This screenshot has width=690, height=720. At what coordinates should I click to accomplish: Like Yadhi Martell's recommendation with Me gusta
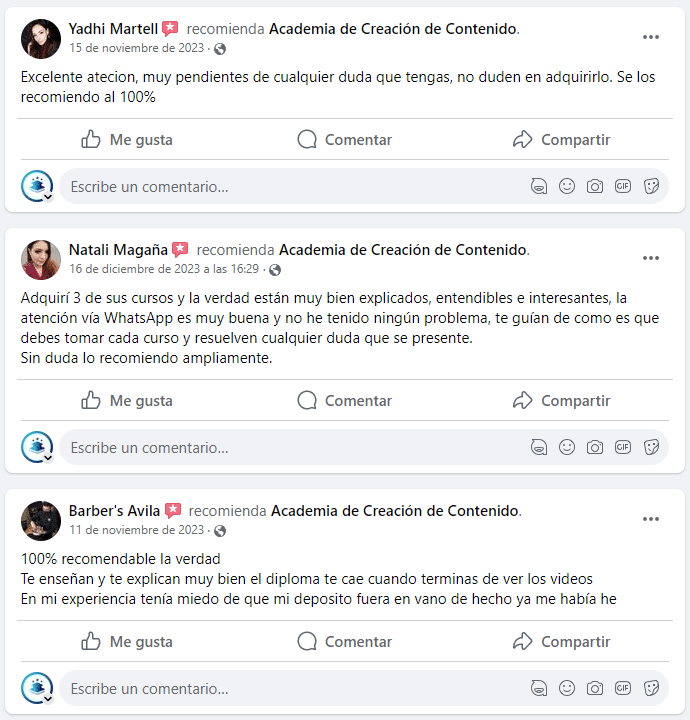point(127,140)
